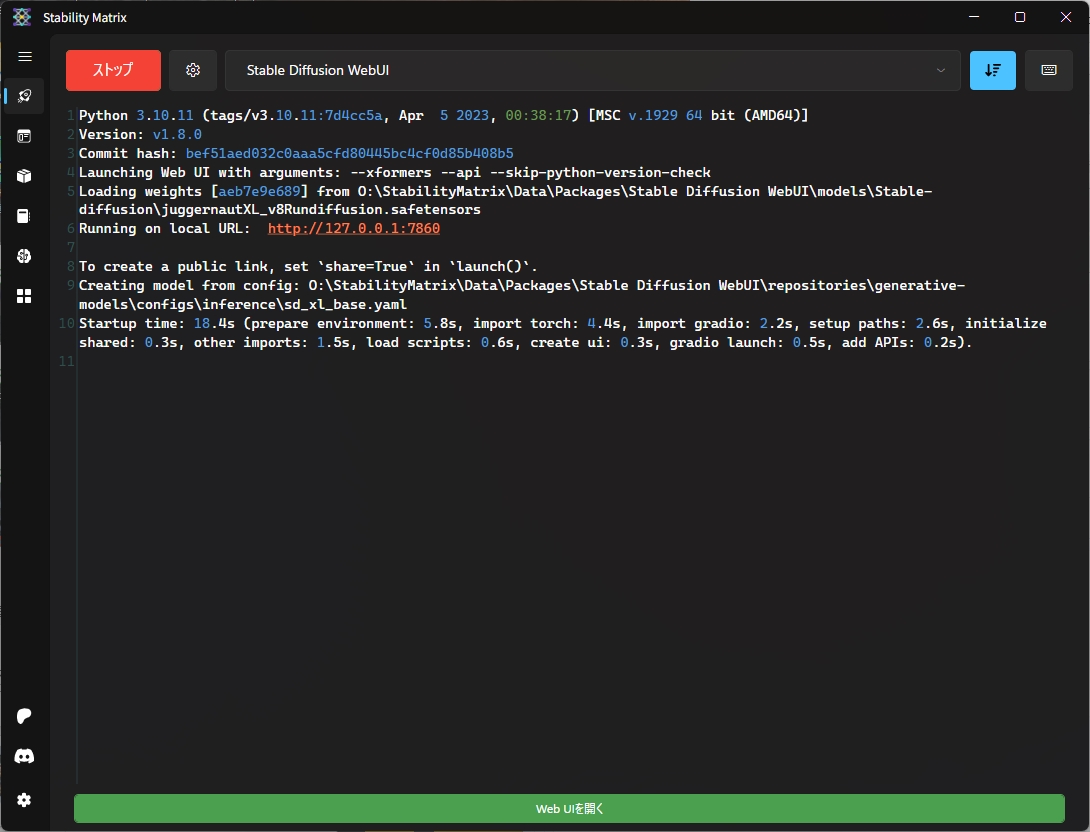Follow the http://127.0.0.1:7860 link
Image resolution: width=1090 pixels, height=832 pixels.
tap(354, 229)
